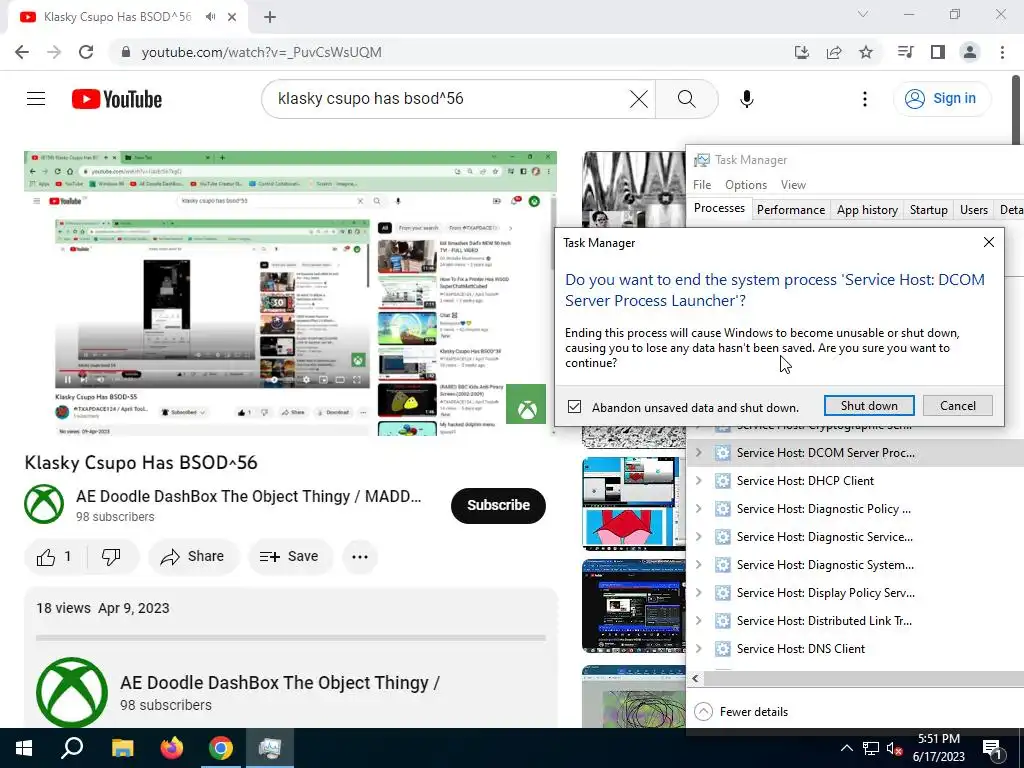The height and width of the screenshot is (768, 1024).
Task: Open channel avatar next to Subscribe
Action: point(44,504)
